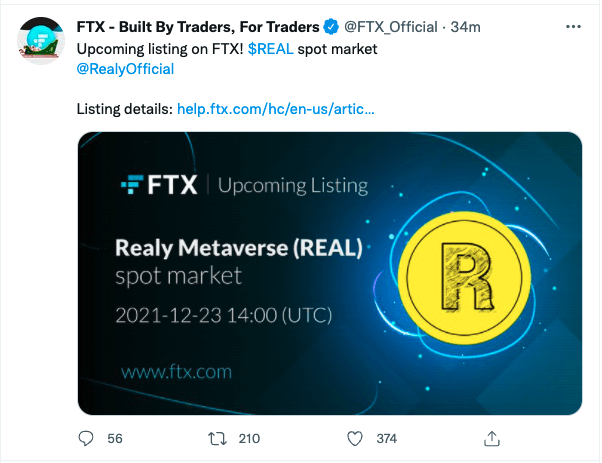Visit the @RealyOfficial mention
This screenshot has height=463, width=602.
[125, 69]
